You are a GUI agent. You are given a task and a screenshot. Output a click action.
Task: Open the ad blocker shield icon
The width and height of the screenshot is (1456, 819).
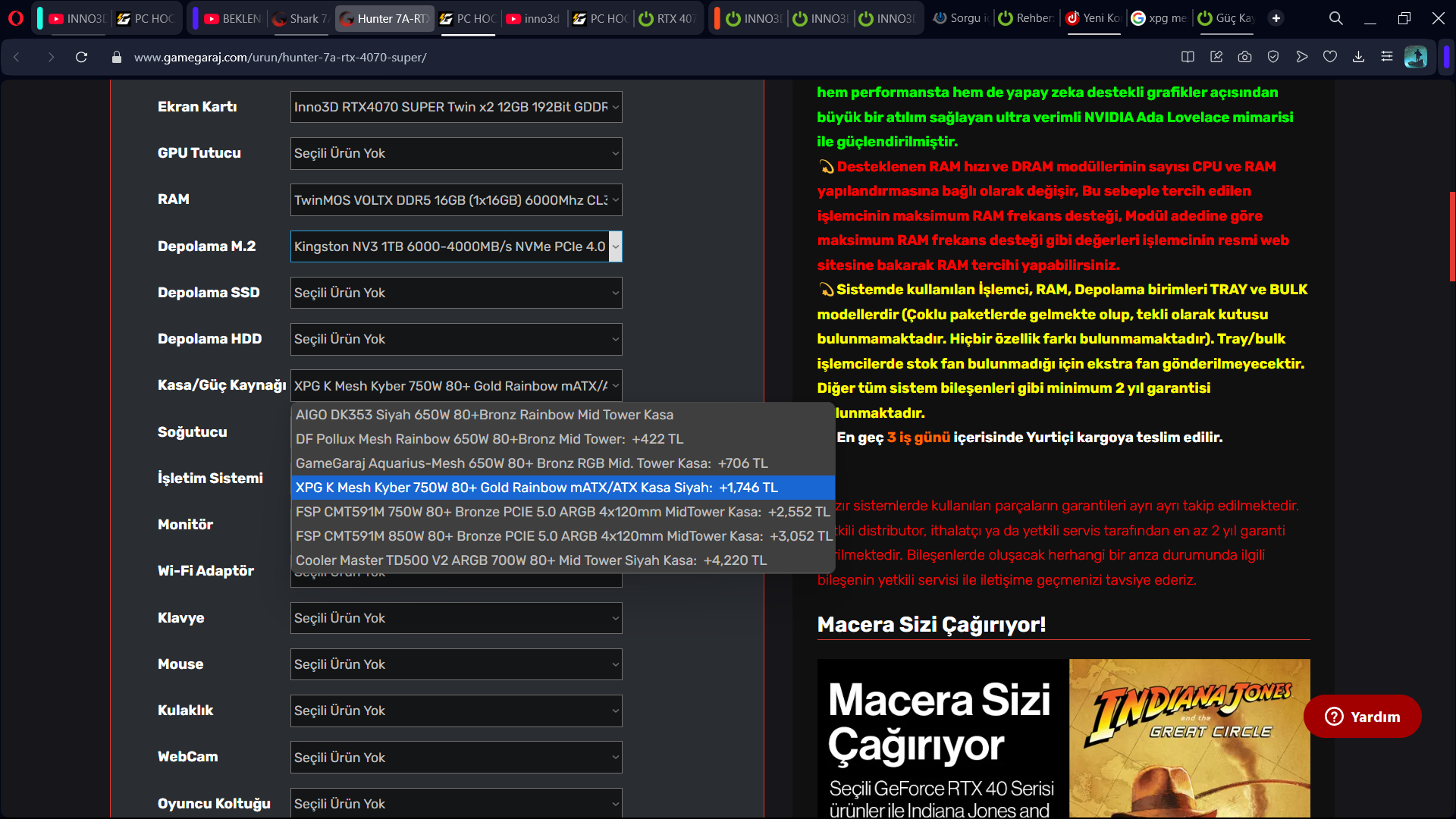coord(1273,57)
